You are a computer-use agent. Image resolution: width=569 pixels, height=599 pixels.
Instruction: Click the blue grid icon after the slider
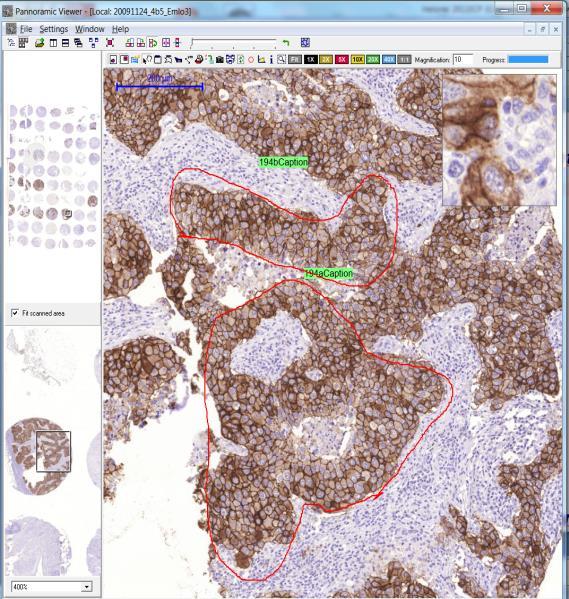tap(305, 42)
